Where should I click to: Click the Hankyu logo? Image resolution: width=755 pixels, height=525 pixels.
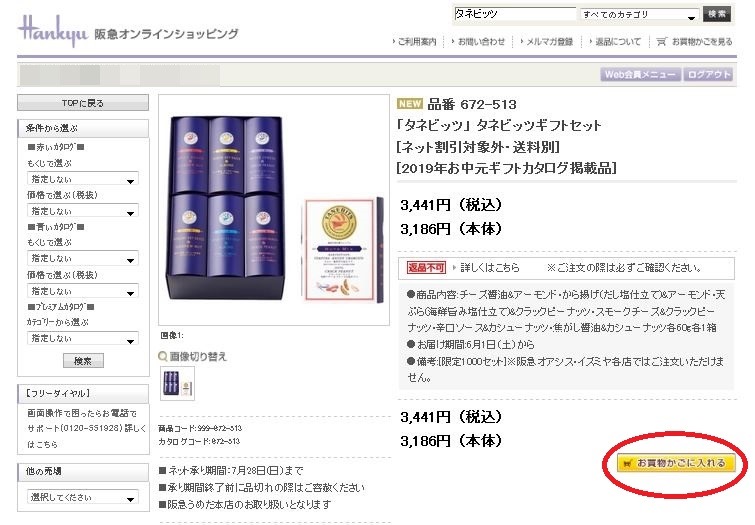tap(53, 30)
